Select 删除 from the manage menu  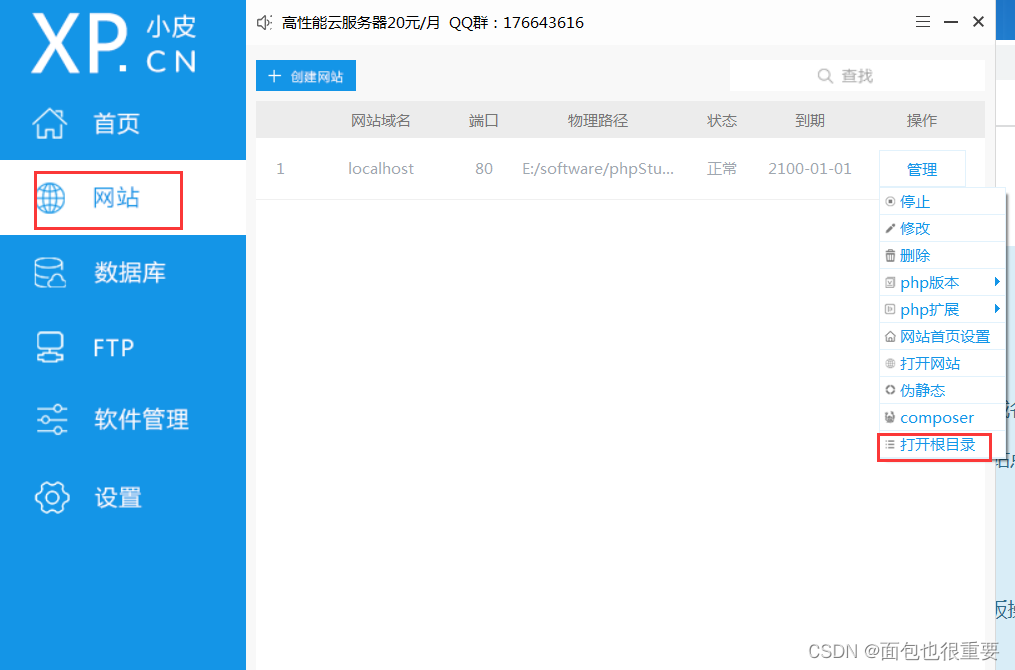pos(914,256)
